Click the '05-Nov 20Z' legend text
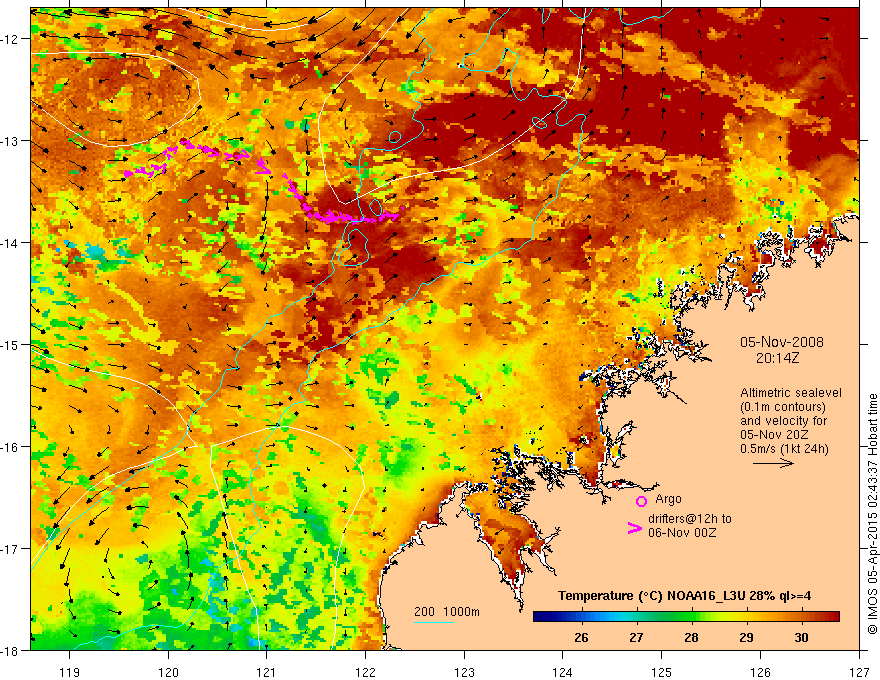 [772, 435]
